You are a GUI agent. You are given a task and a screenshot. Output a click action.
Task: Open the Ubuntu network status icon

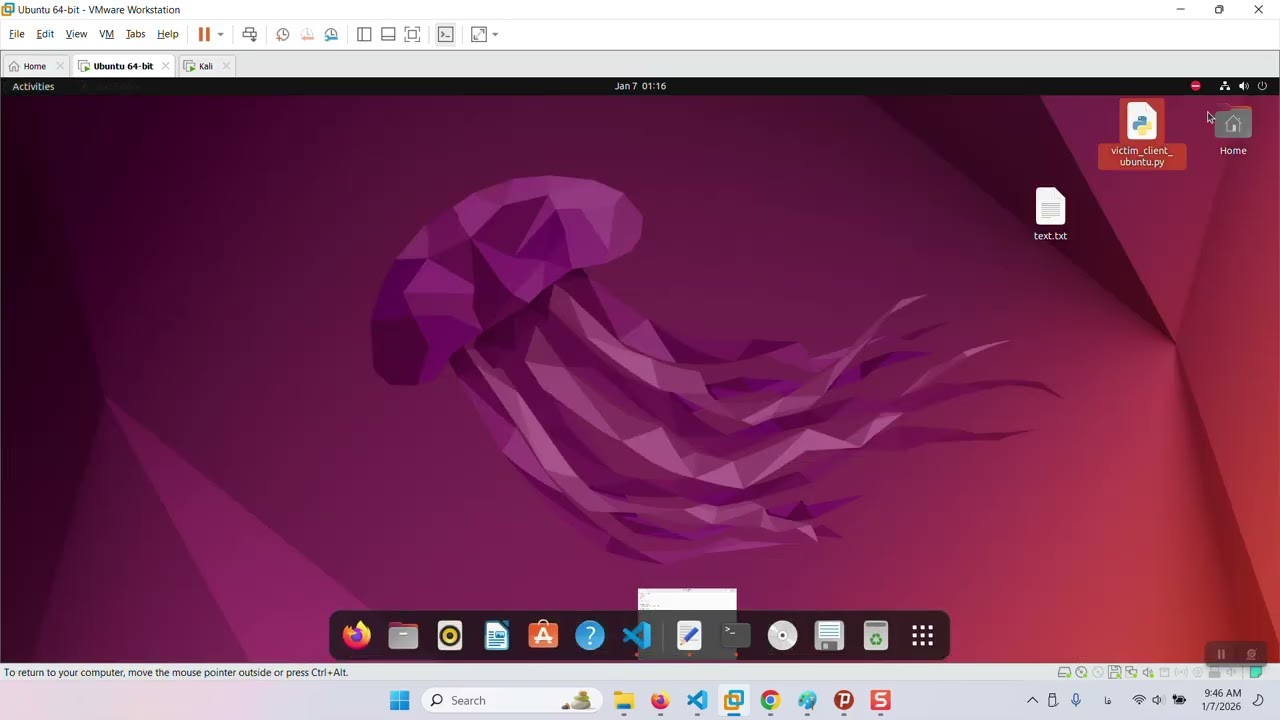(x=1225, y=86)
